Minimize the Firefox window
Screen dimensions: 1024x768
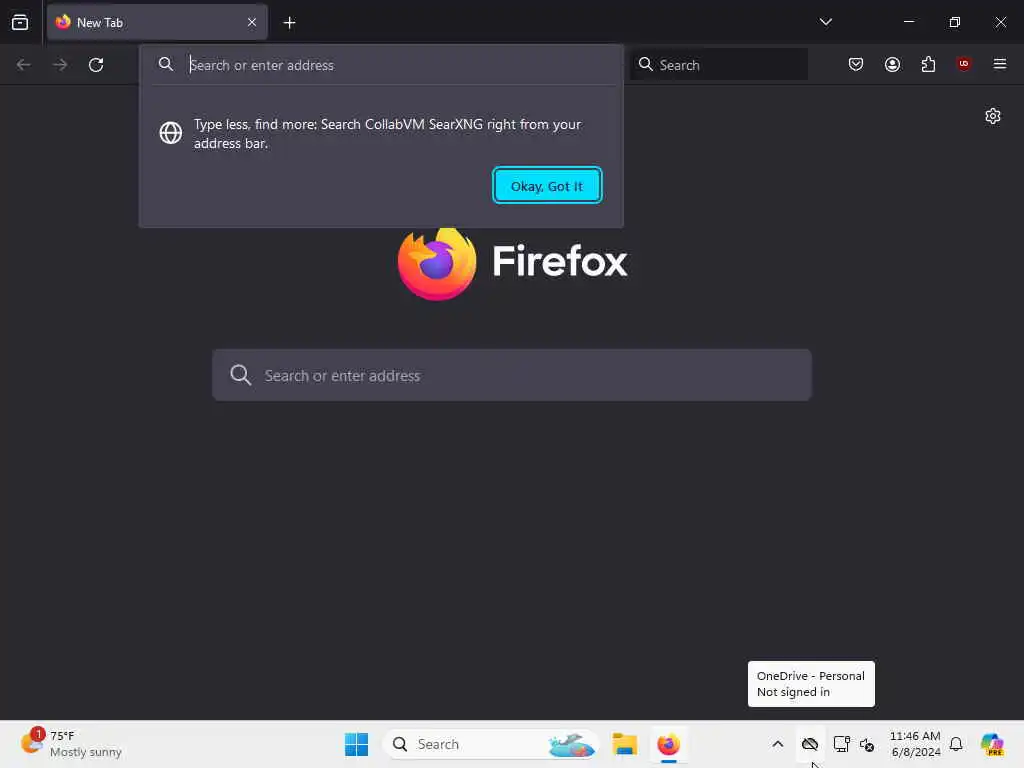tap(908, 22)
